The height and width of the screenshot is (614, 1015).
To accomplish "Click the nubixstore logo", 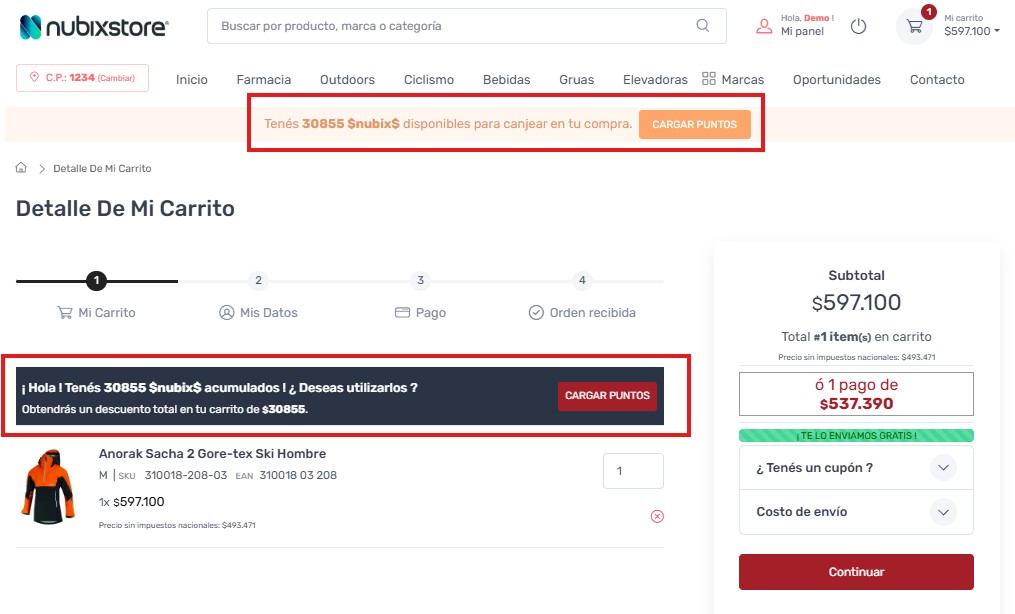I will (x=94, y=27).
